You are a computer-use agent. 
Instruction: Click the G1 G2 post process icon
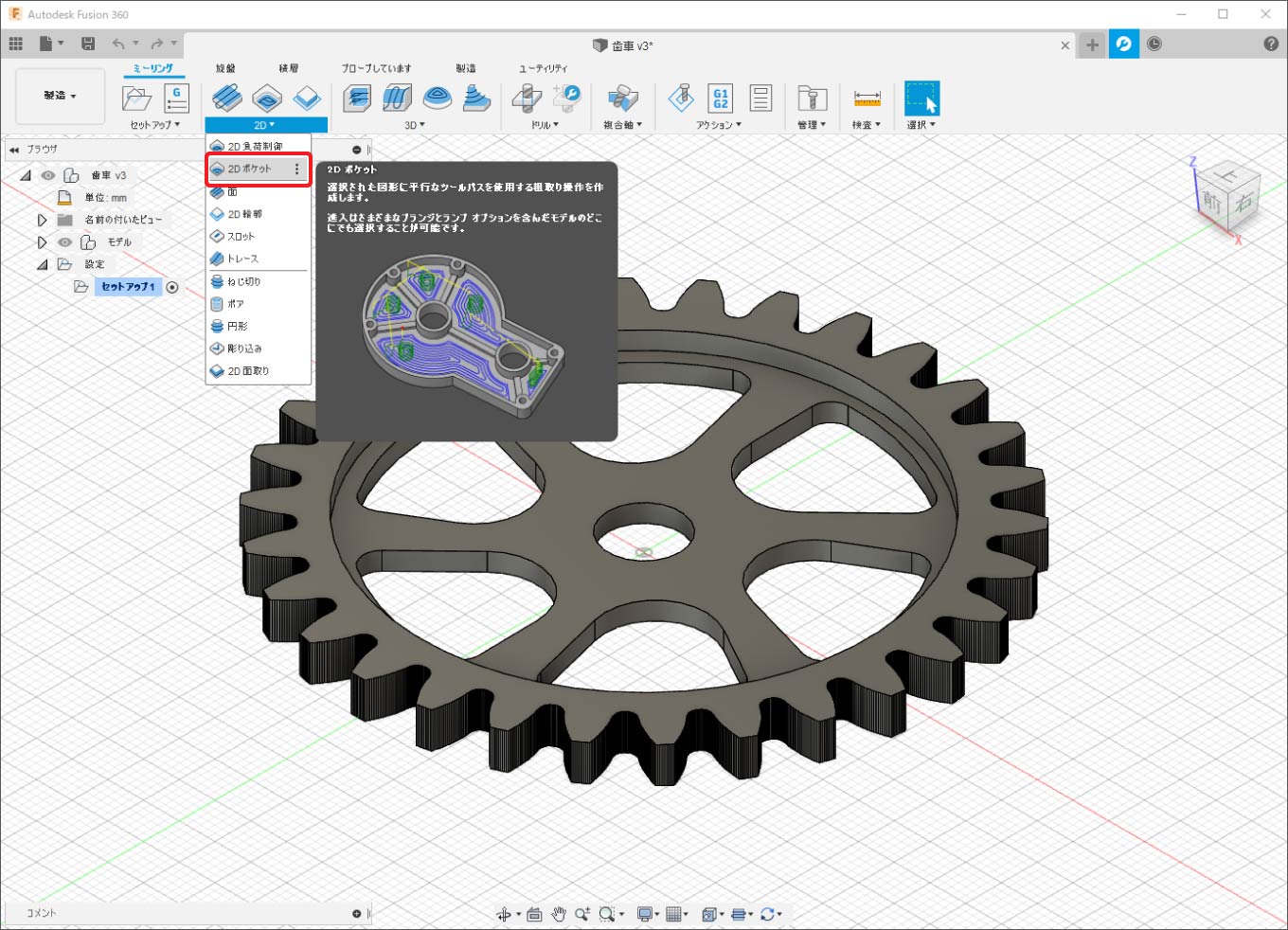[x=721, y=98]
